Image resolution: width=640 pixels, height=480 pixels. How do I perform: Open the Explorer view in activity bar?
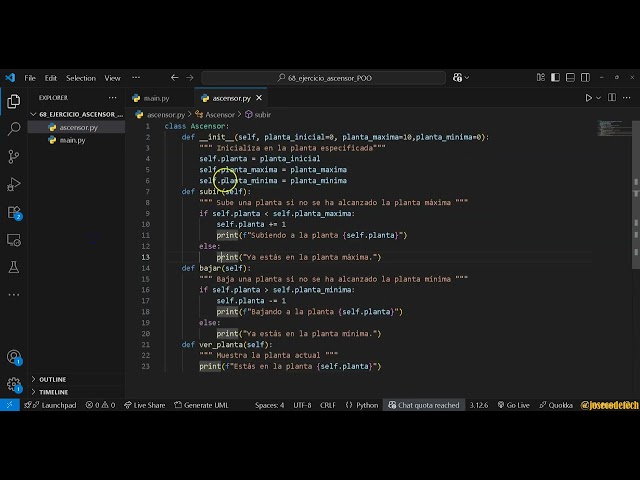(x=13, y=101)
